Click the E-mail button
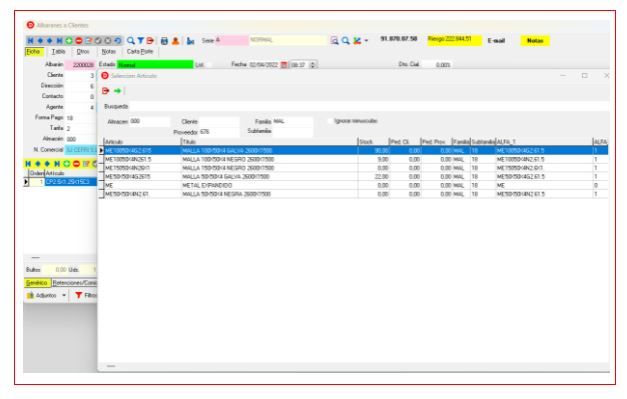 (x=496, y=40)
